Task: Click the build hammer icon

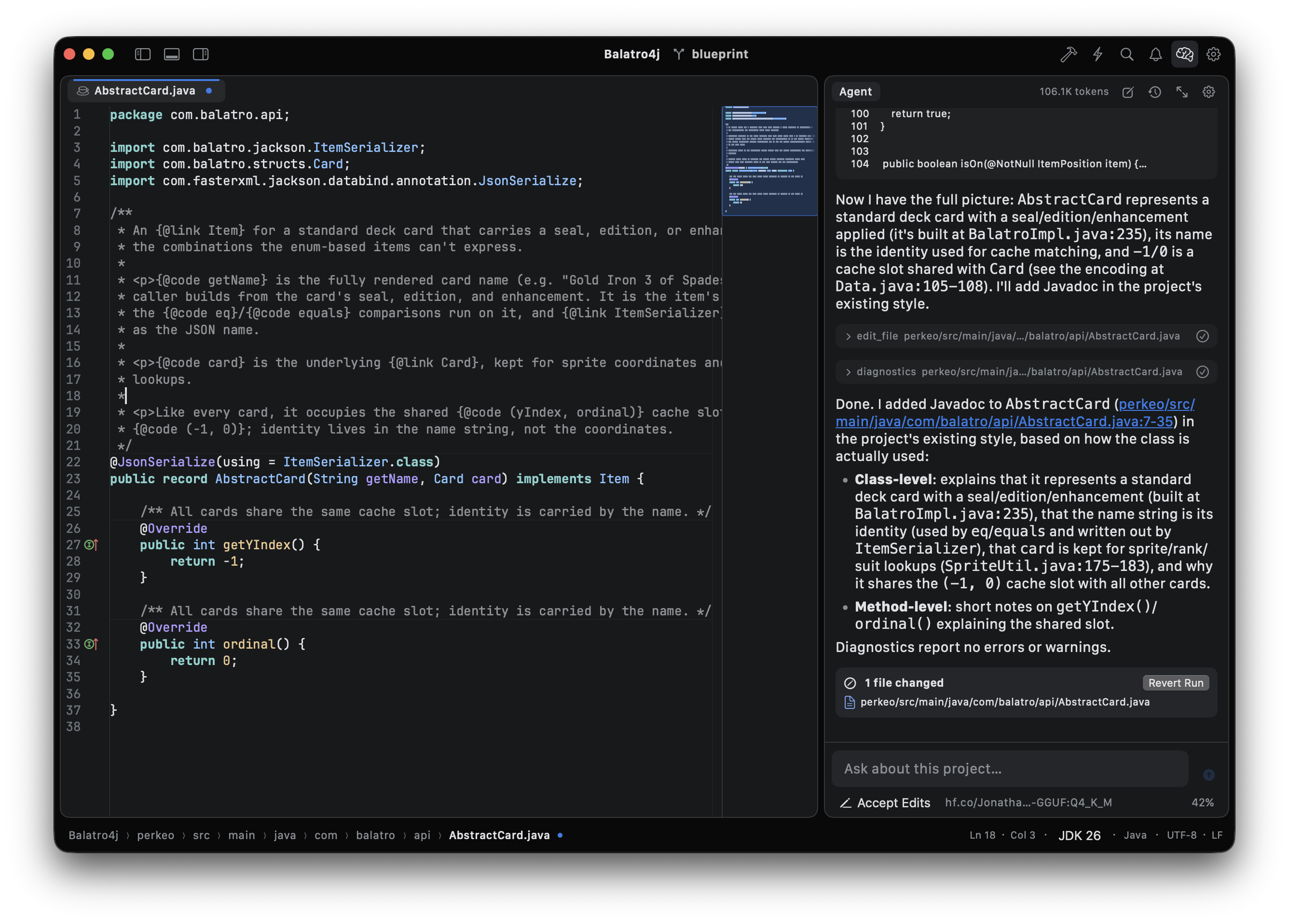Action: coord(1068,54)
